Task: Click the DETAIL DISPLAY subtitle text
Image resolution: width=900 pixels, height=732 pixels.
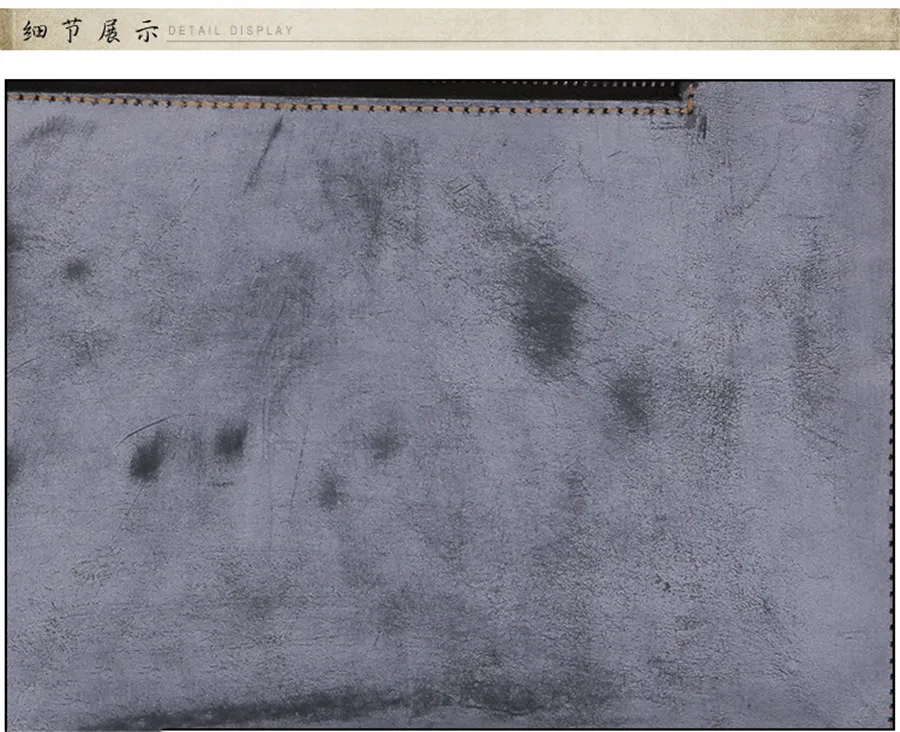Action: 230,30
